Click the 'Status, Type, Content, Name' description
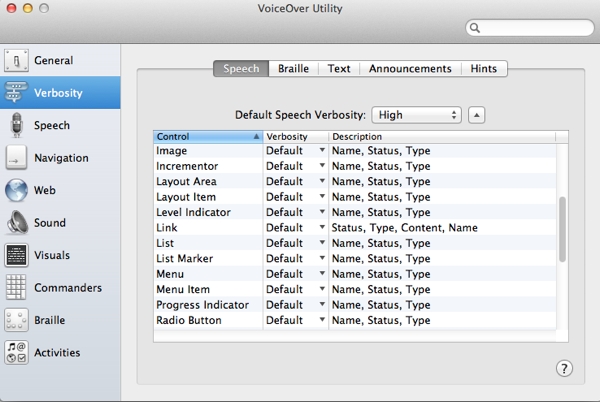This screenshot has height=402, width=600. coord(404,228)
